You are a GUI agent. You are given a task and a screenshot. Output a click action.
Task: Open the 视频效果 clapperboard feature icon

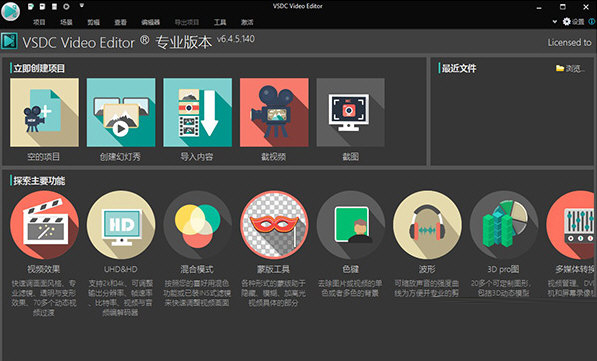(x=44, y=225)
